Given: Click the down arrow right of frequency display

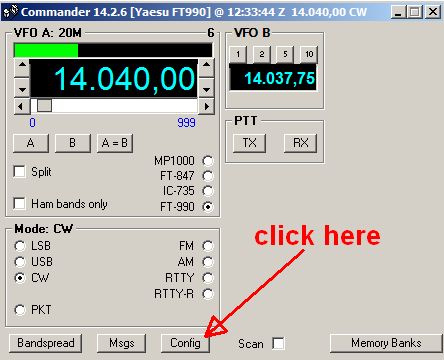Looking at the screenshot, I should (x=206, y=87).
